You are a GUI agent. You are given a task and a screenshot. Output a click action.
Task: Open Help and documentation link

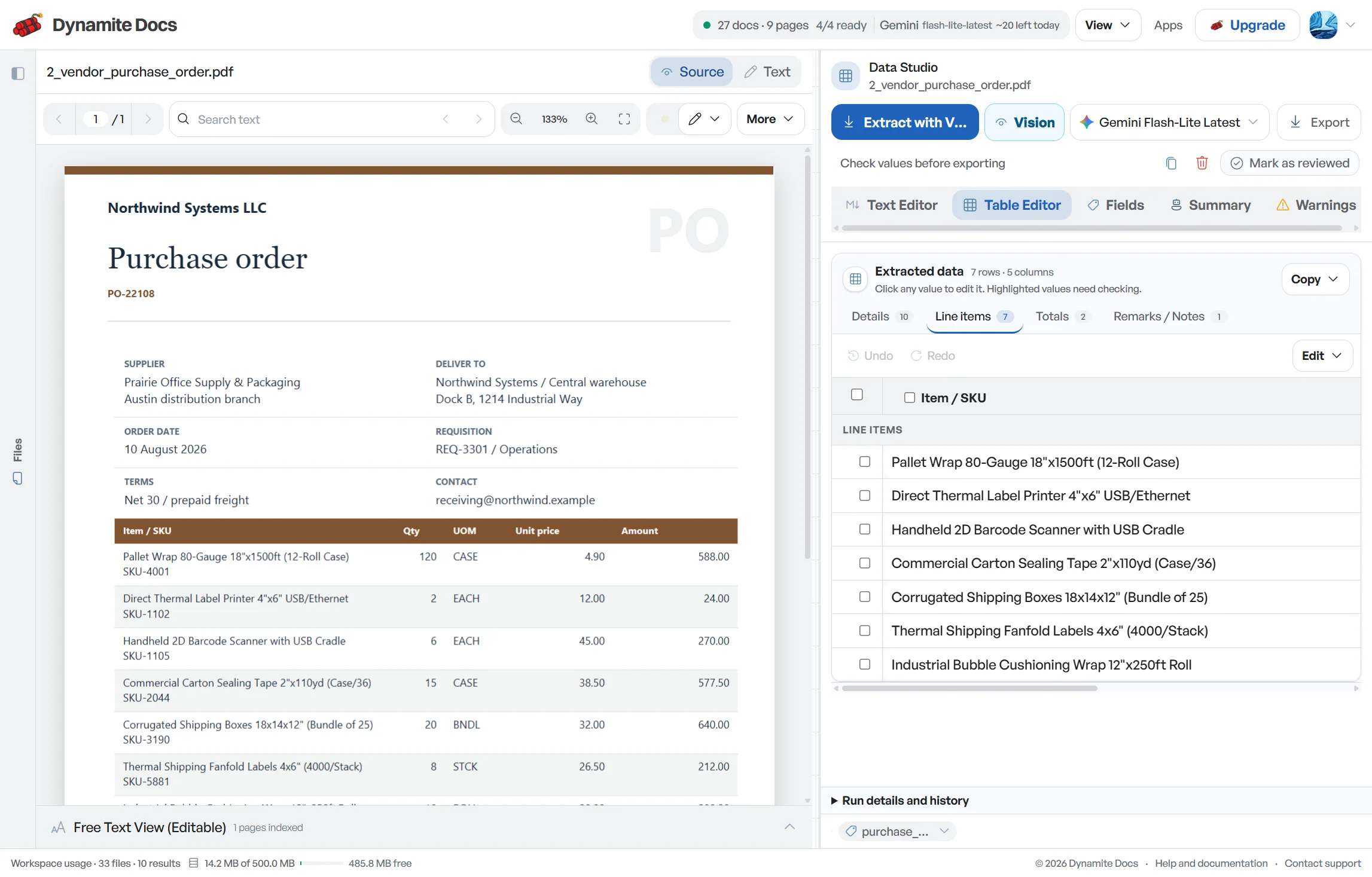[x=1211, y=863]
